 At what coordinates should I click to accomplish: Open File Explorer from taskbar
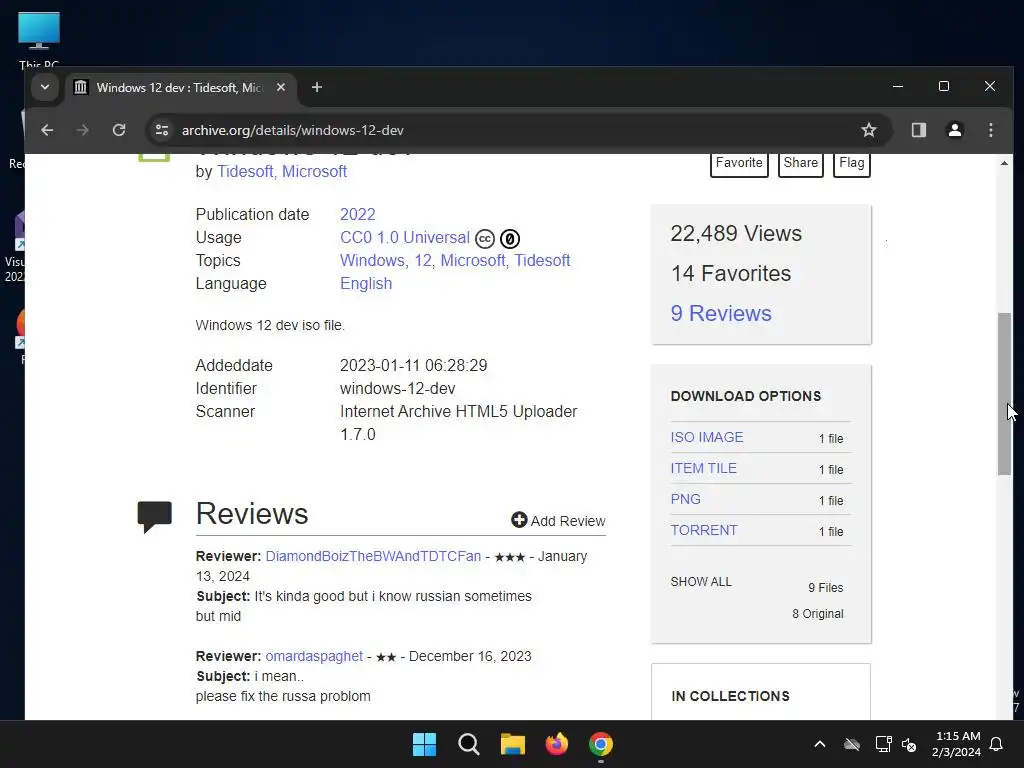coord(513,744)
